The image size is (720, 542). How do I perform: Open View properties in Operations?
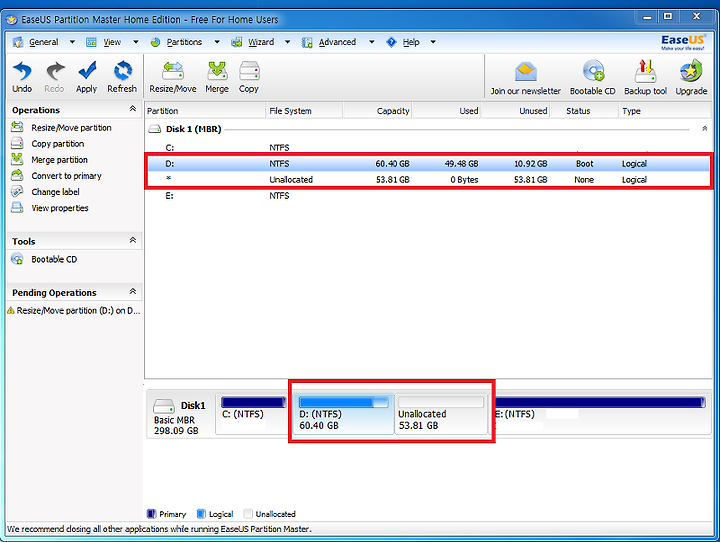(x=60, y=208)
